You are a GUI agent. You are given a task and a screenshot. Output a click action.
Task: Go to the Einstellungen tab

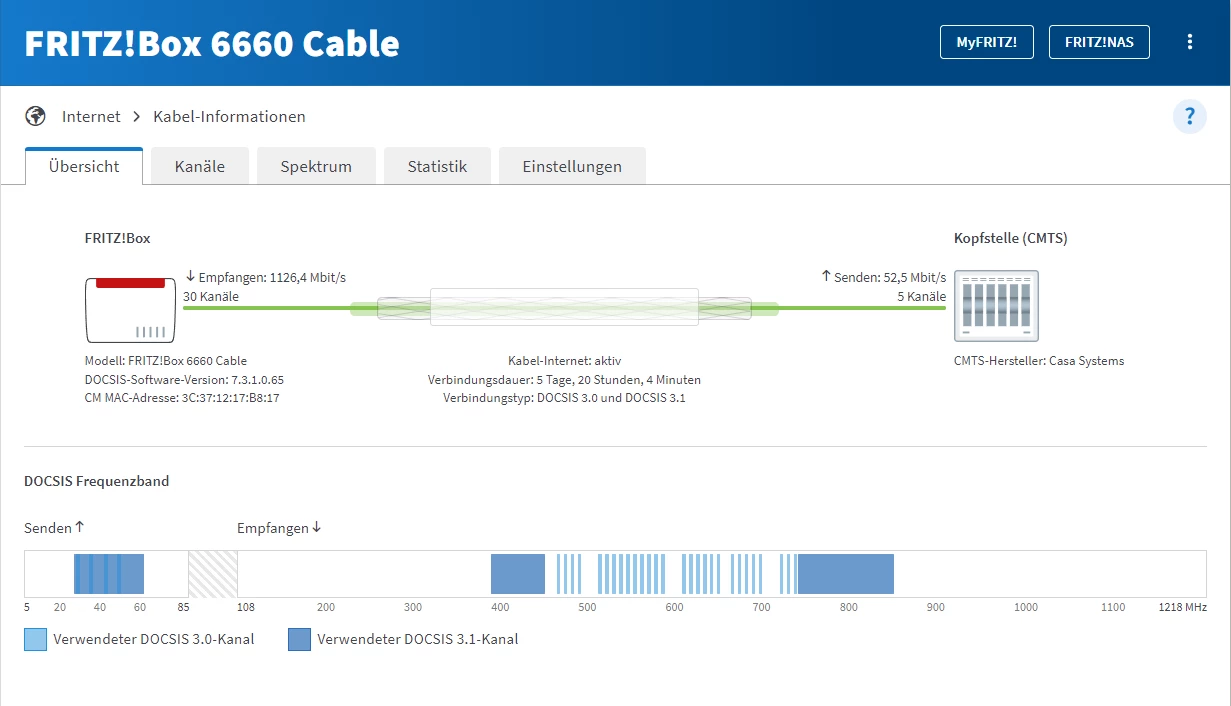click(572, 167)
